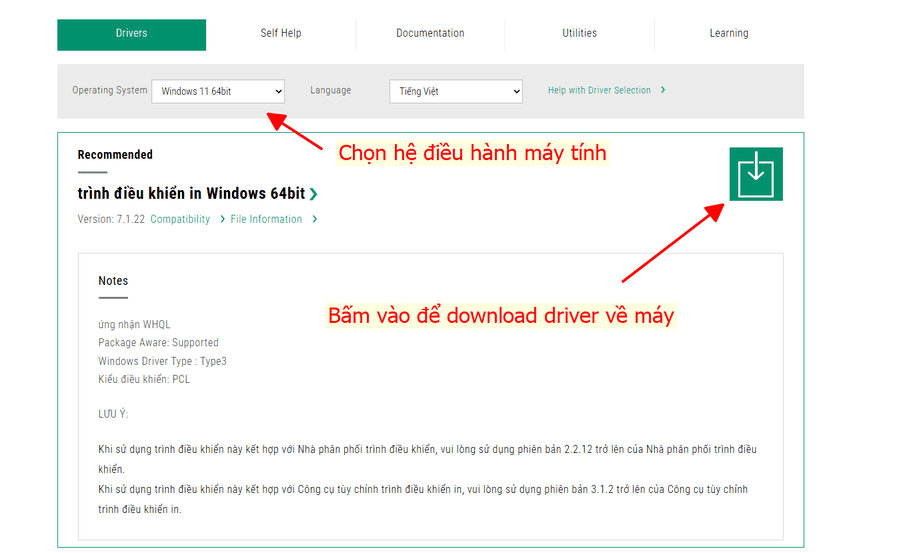Open the Operating System dropdown showing Windows 11 64bit
Viewport: 899px width, 553px height.
(218, 91)
